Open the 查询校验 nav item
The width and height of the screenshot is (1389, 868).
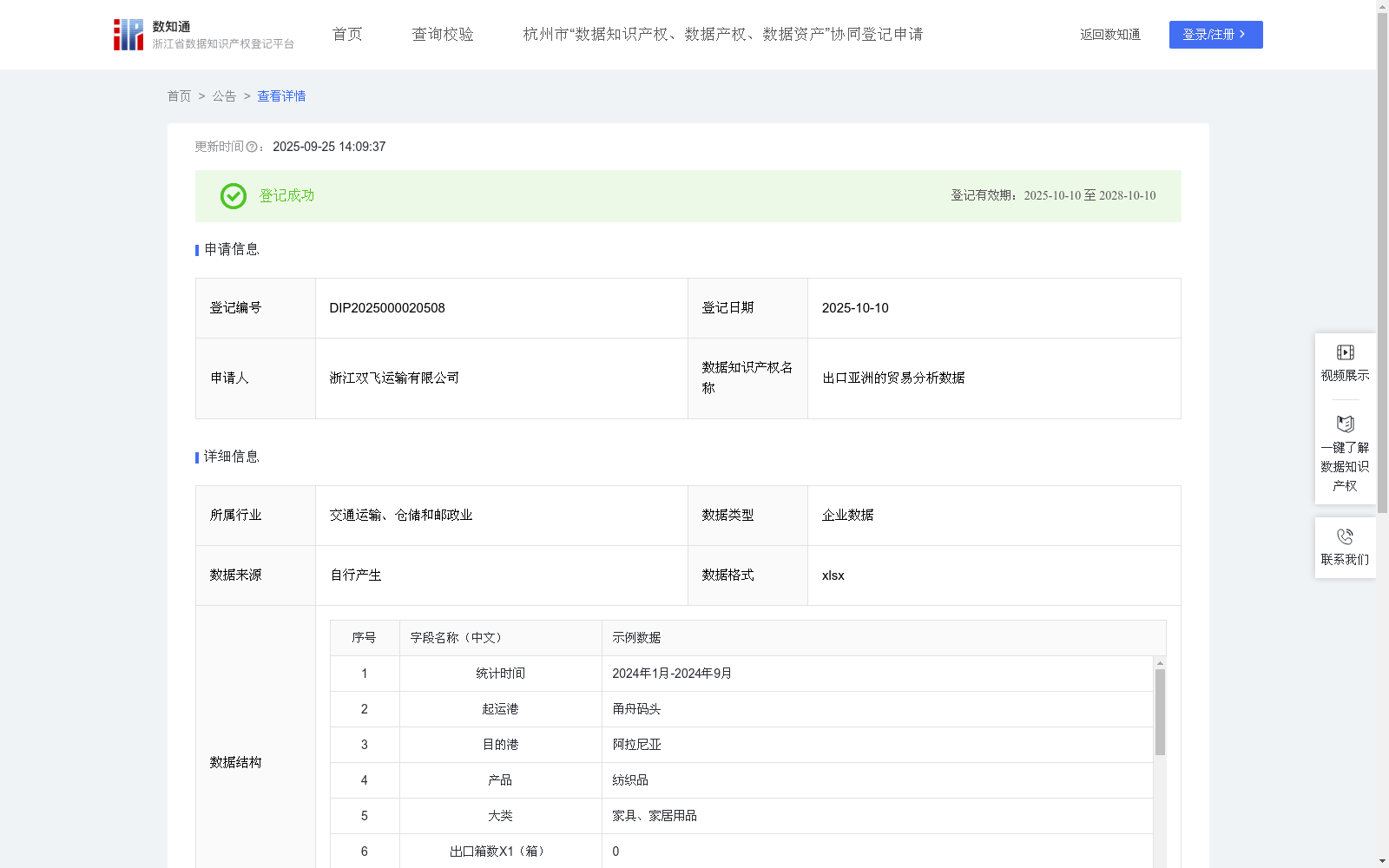point(443,35)
